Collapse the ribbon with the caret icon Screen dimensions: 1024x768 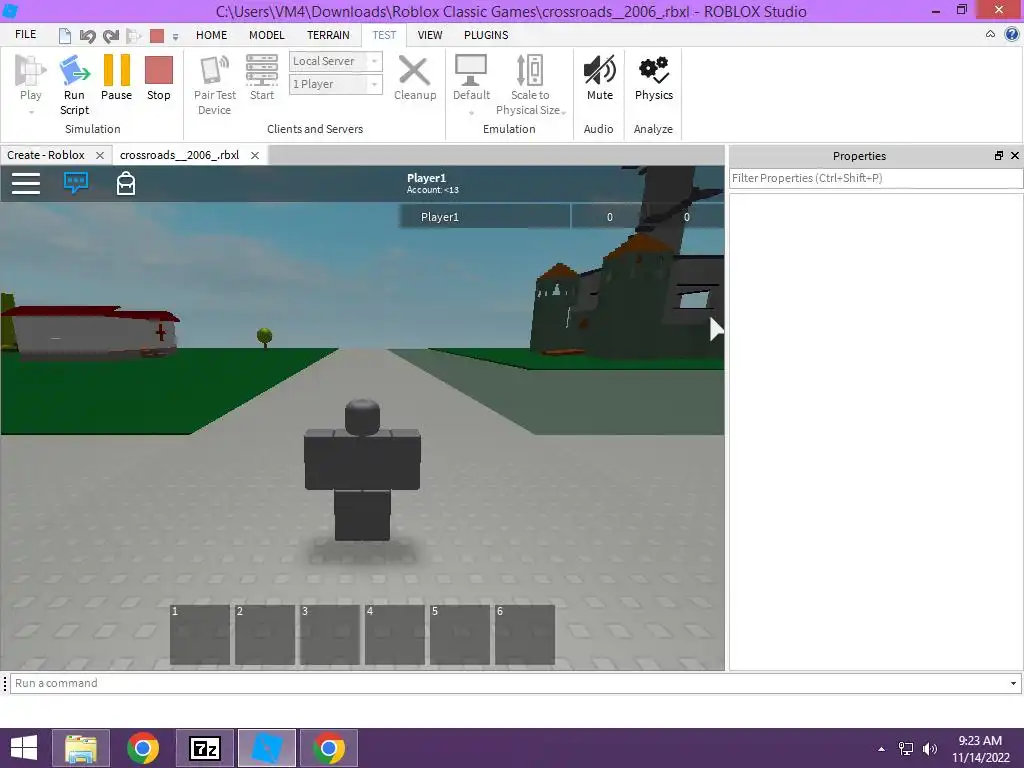click(x=990, y=35)
